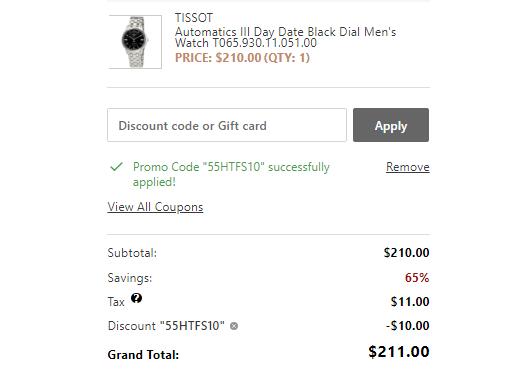Click the Savings label text
Image resolution: width=530 pixels, height=370 pixels.
130,278
